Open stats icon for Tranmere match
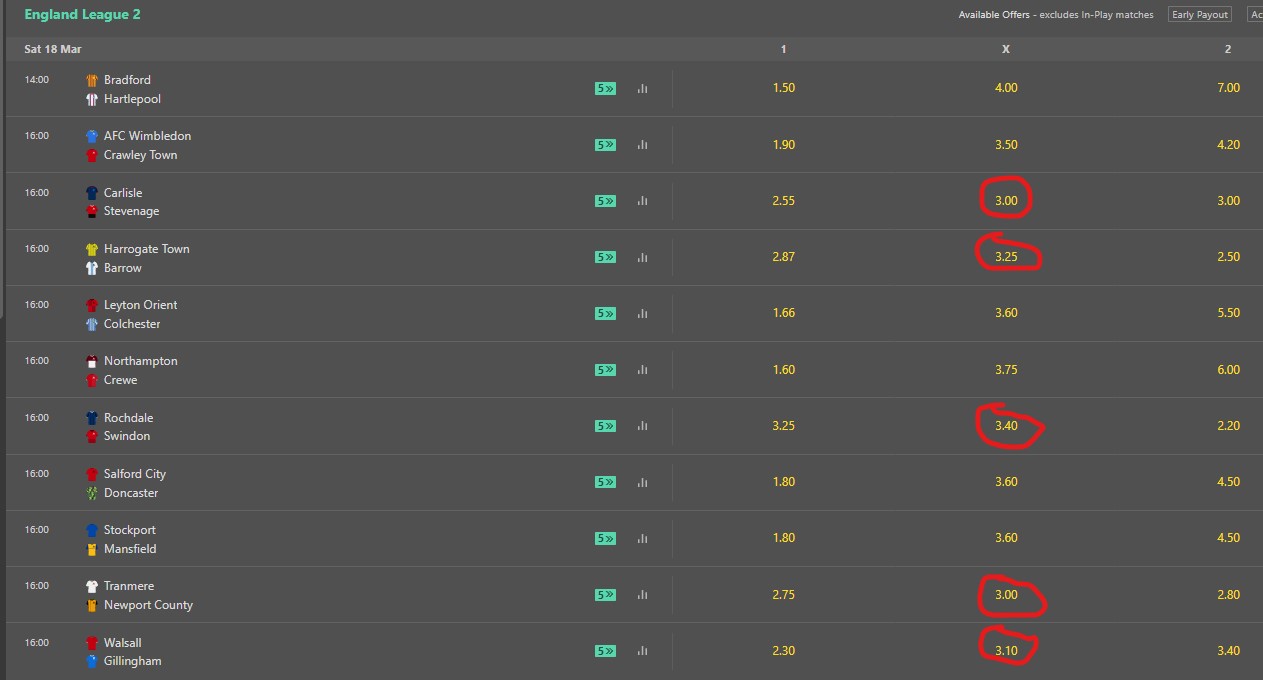 [x=642, y=595]
